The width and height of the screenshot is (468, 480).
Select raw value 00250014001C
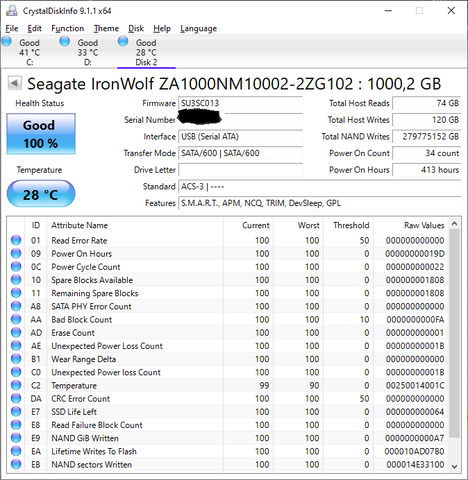(x=415, y=386)
